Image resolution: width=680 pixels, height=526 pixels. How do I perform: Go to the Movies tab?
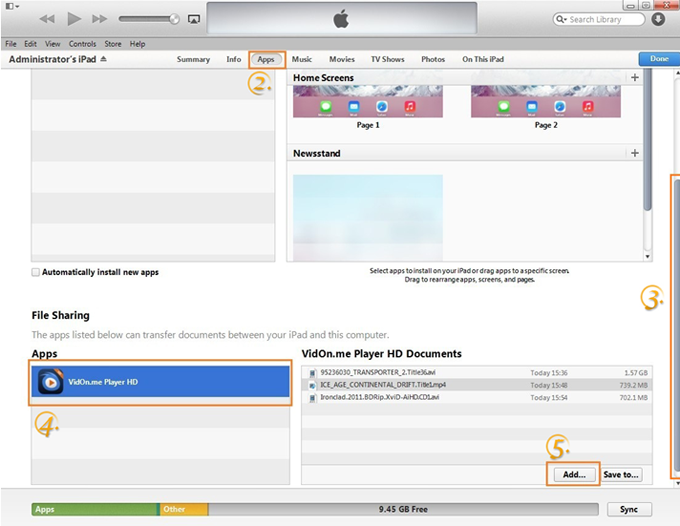[x=342, y=59]
